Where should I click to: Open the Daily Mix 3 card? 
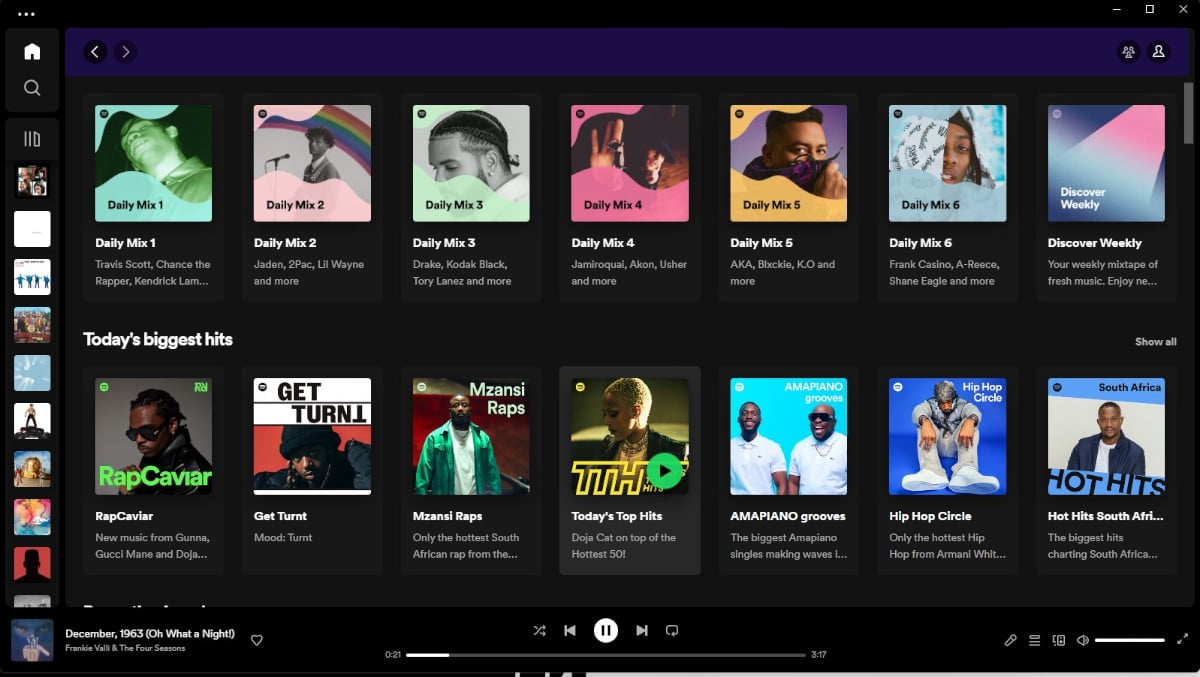tap(471, 198)
